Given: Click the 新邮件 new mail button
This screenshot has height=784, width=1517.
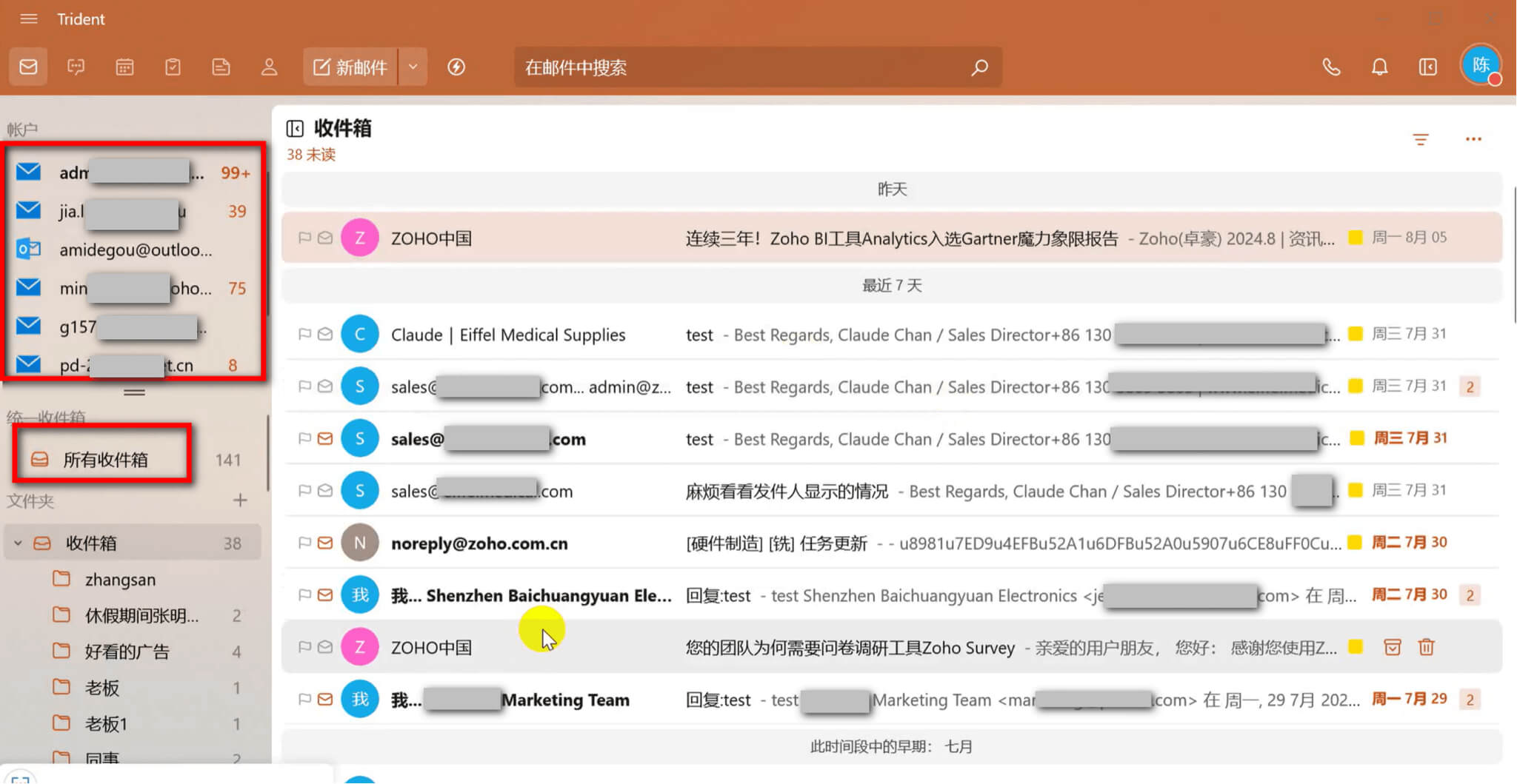Looking at the screenshot, I should click(350, 67).
